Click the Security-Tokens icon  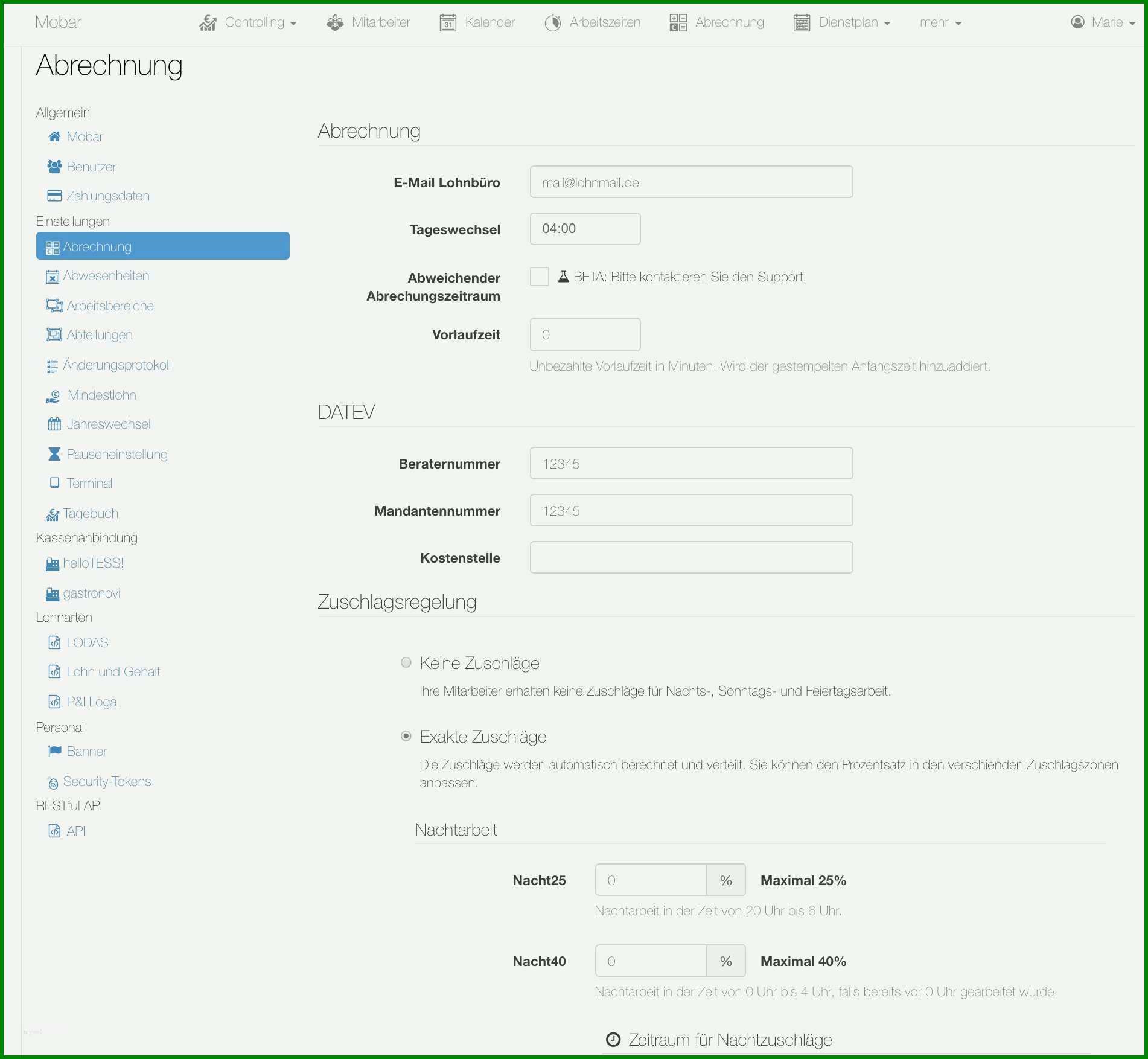[53, 782]
